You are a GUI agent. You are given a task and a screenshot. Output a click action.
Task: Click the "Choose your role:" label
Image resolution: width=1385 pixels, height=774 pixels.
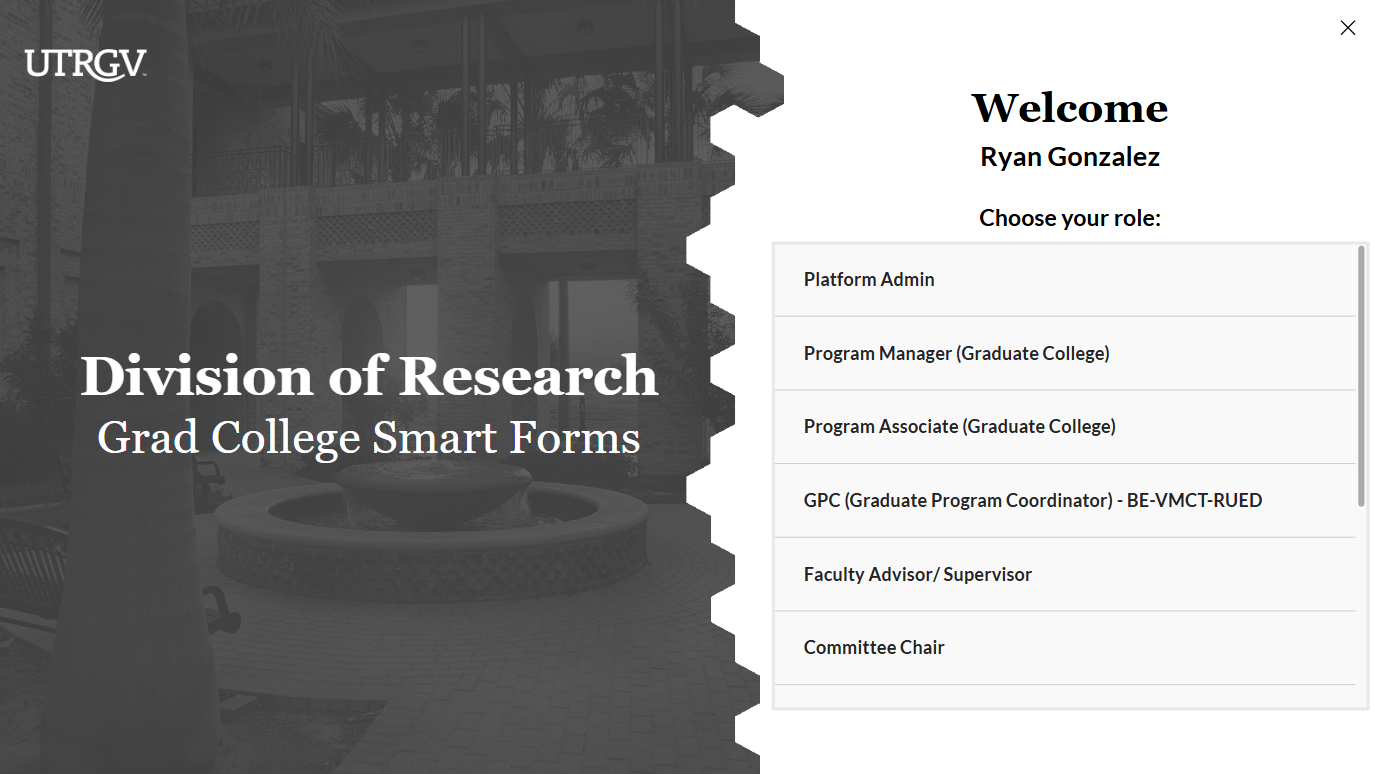pos(1069,218)
